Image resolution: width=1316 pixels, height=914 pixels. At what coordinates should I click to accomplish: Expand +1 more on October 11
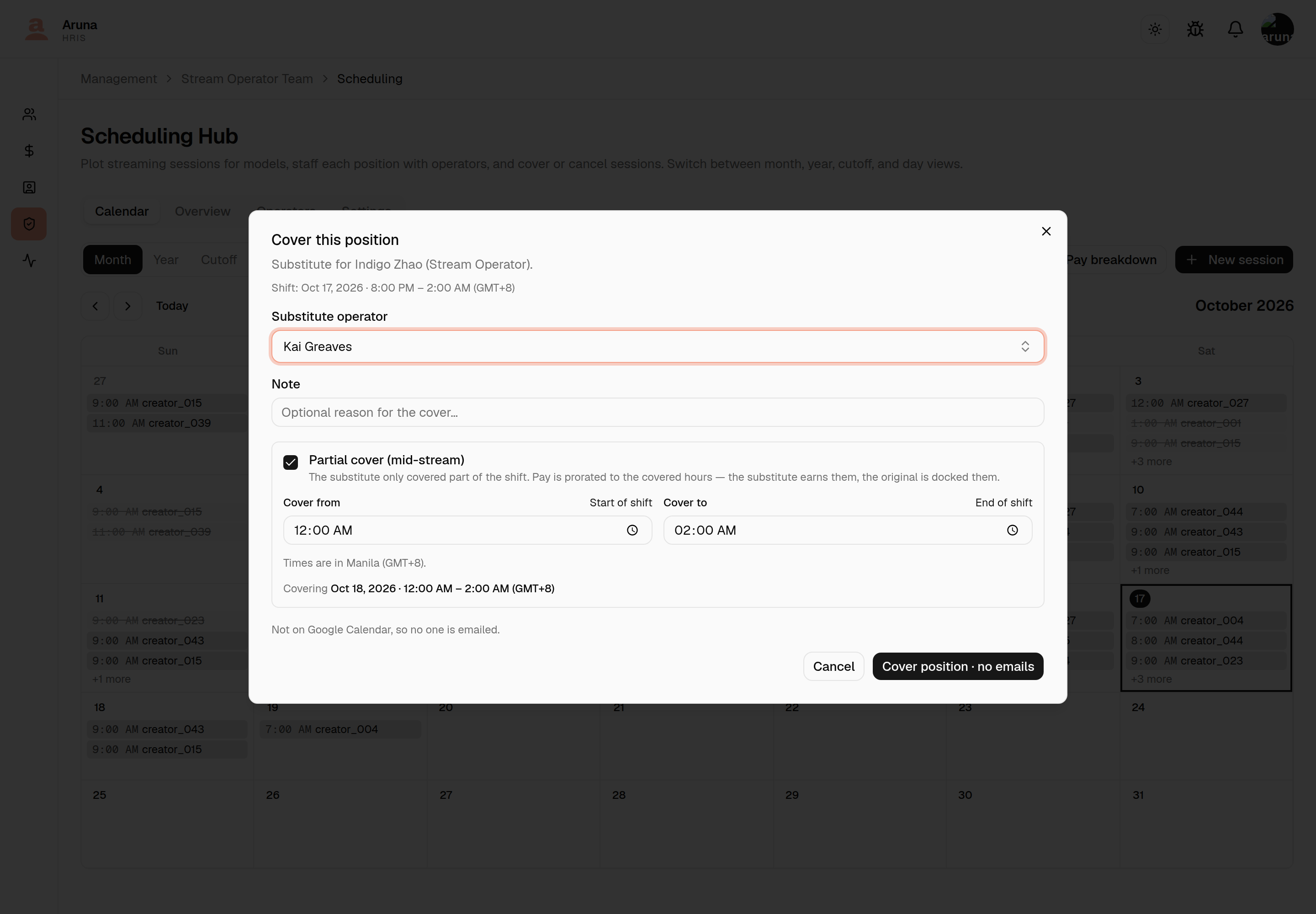click(111, 679)
